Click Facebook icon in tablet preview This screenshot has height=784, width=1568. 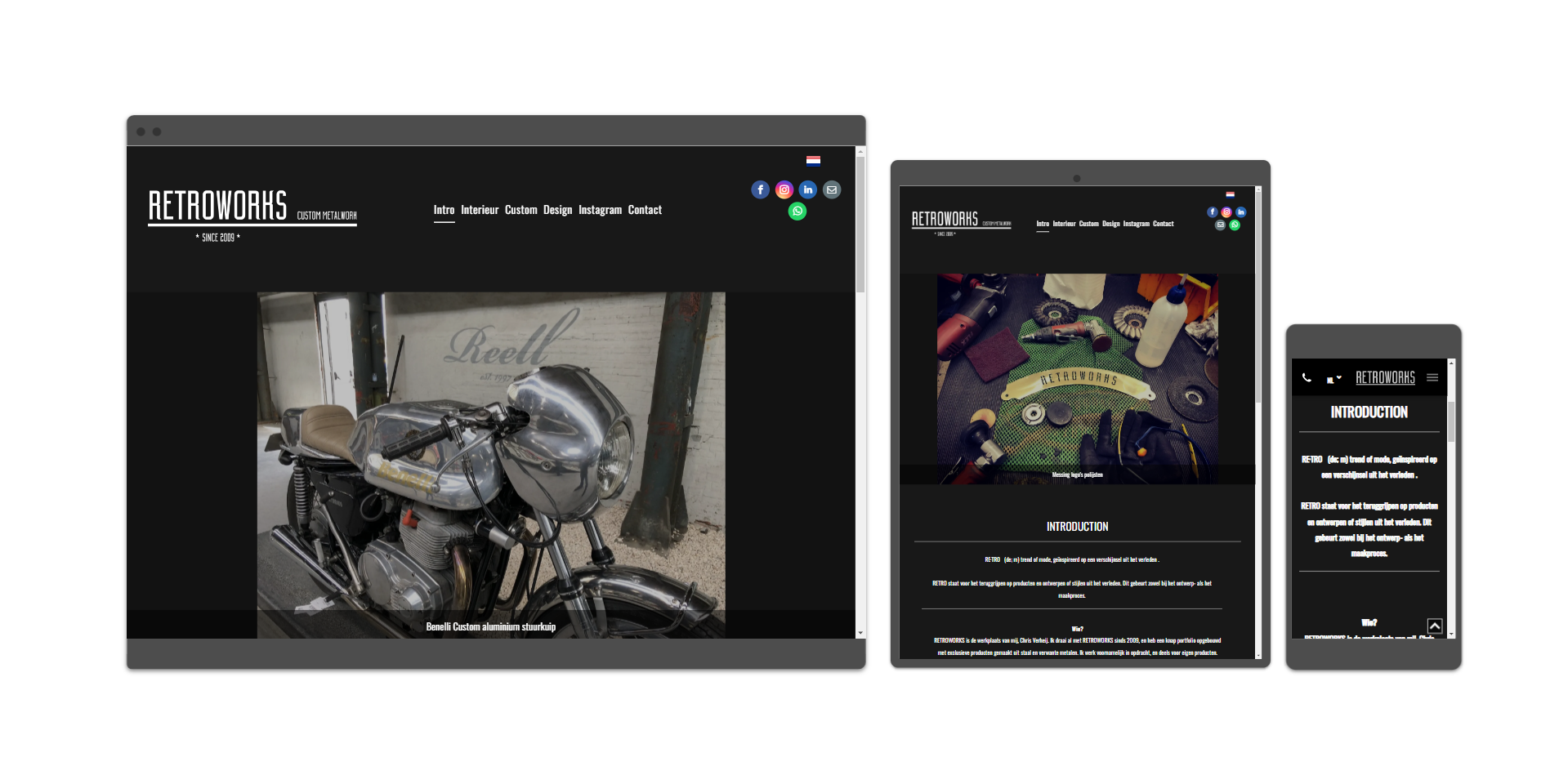[1213, 212]
